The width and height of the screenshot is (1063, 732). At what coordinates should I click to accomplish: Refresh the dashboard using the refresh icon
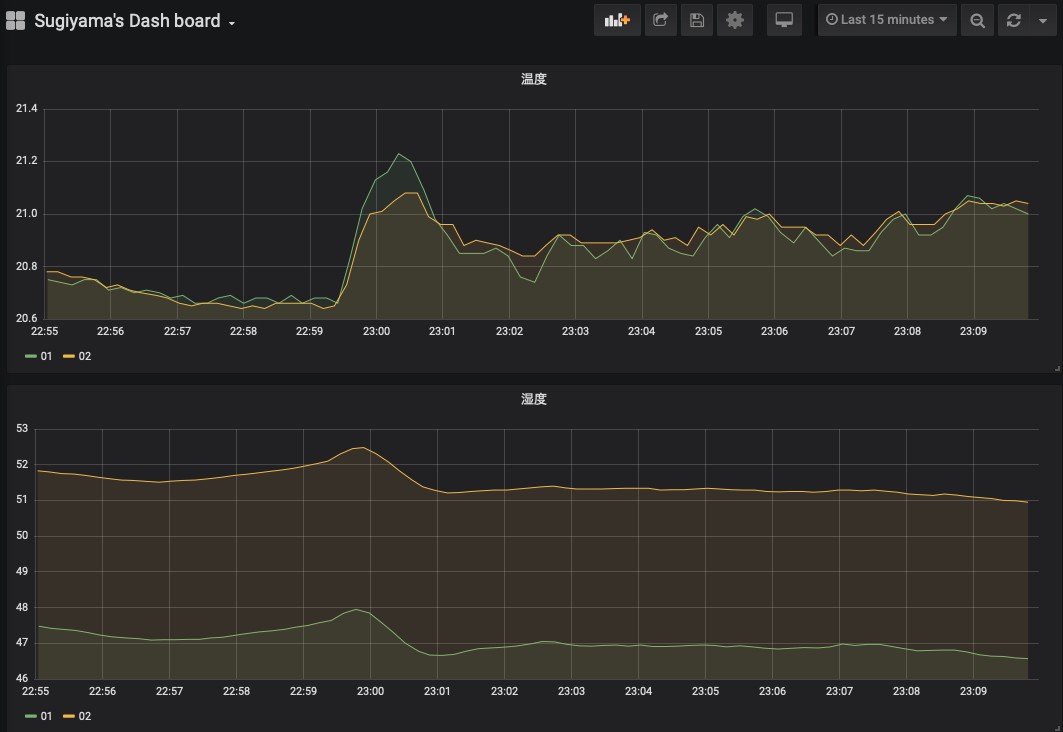coord(1014,20)
